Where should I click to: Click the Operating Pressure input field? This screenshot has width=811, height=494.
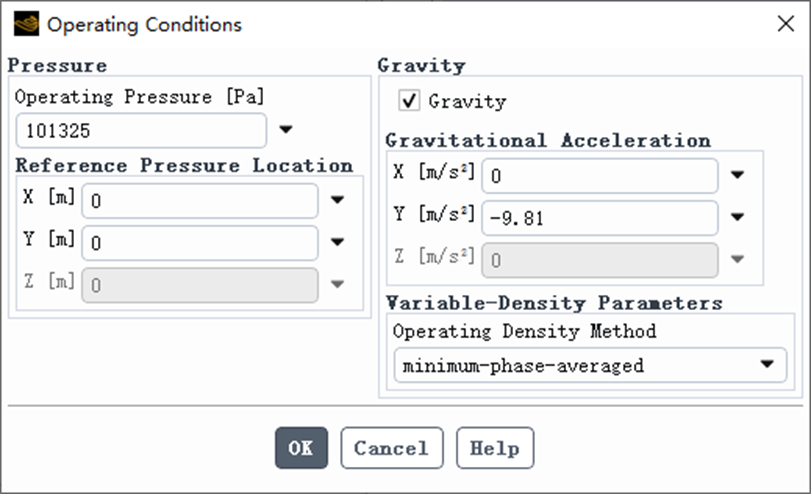tap(141, 131)
